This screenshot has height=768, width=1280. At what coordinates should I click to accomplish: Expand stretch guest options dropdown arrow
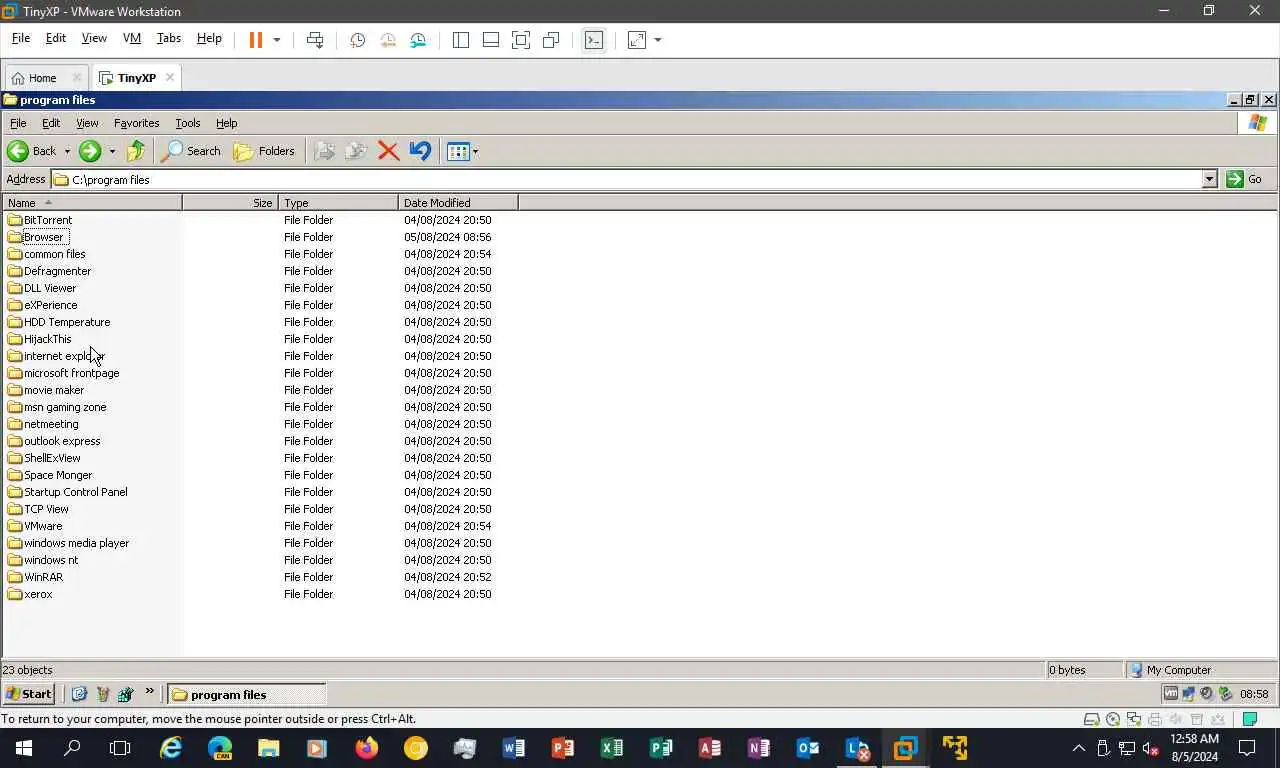[x=658, y=40]
